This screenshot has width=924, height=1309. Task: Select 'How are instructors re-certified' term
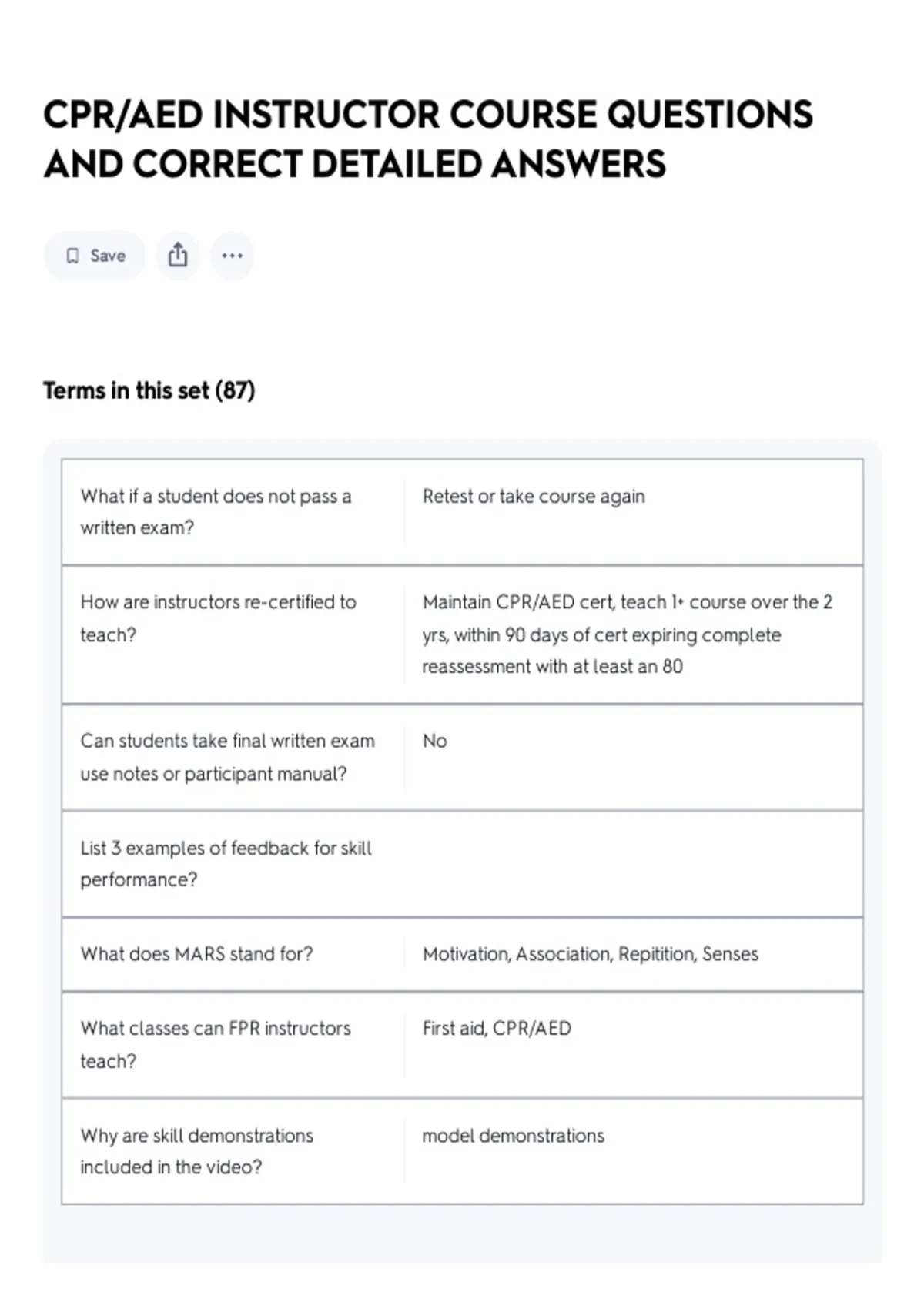[218, 618]
